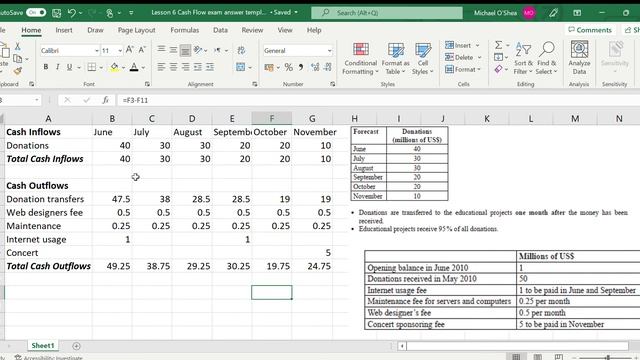Open Cell Styles gallery

(x=422, y=58)
